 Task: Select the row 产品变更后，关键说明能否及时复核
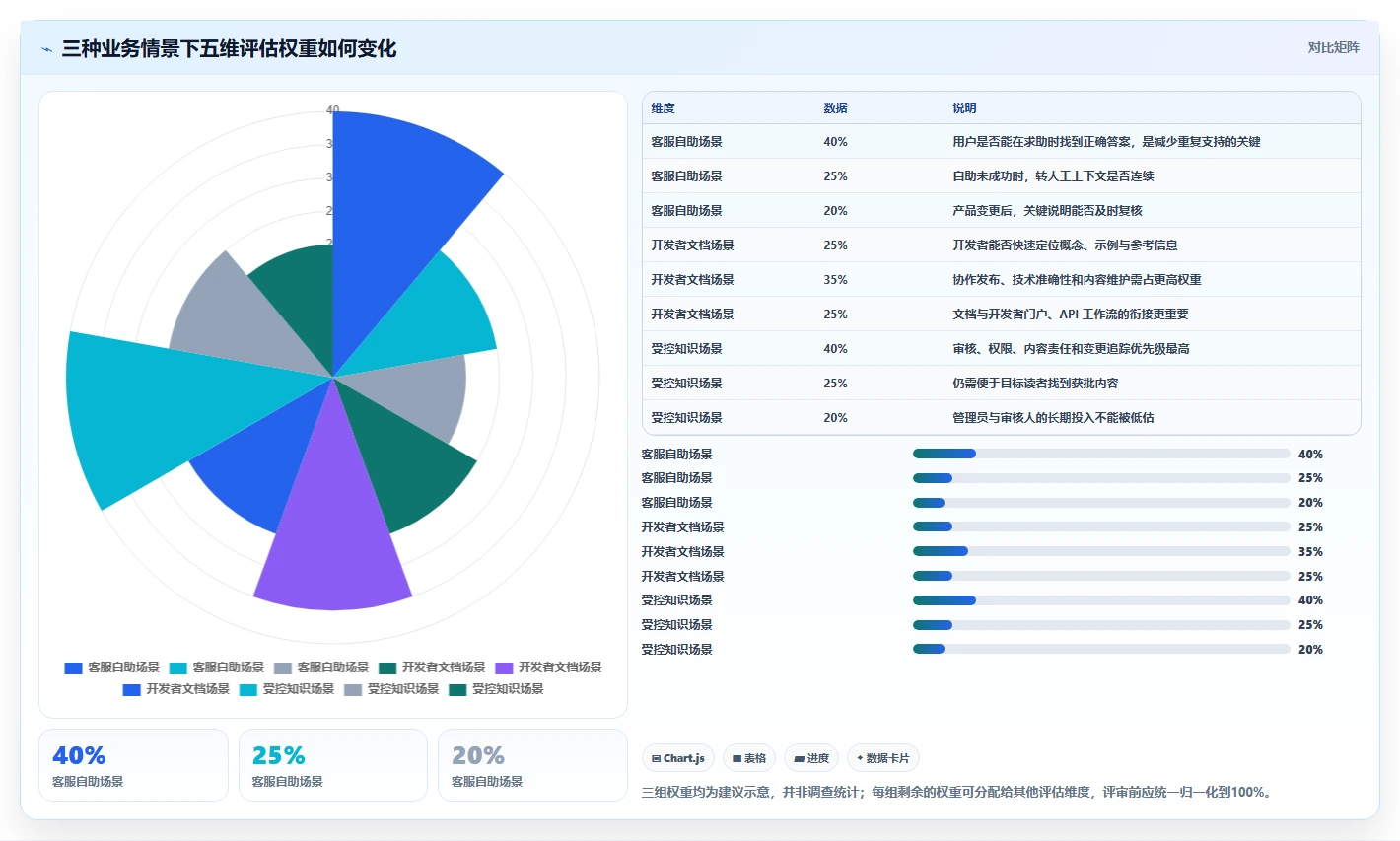1002,211
